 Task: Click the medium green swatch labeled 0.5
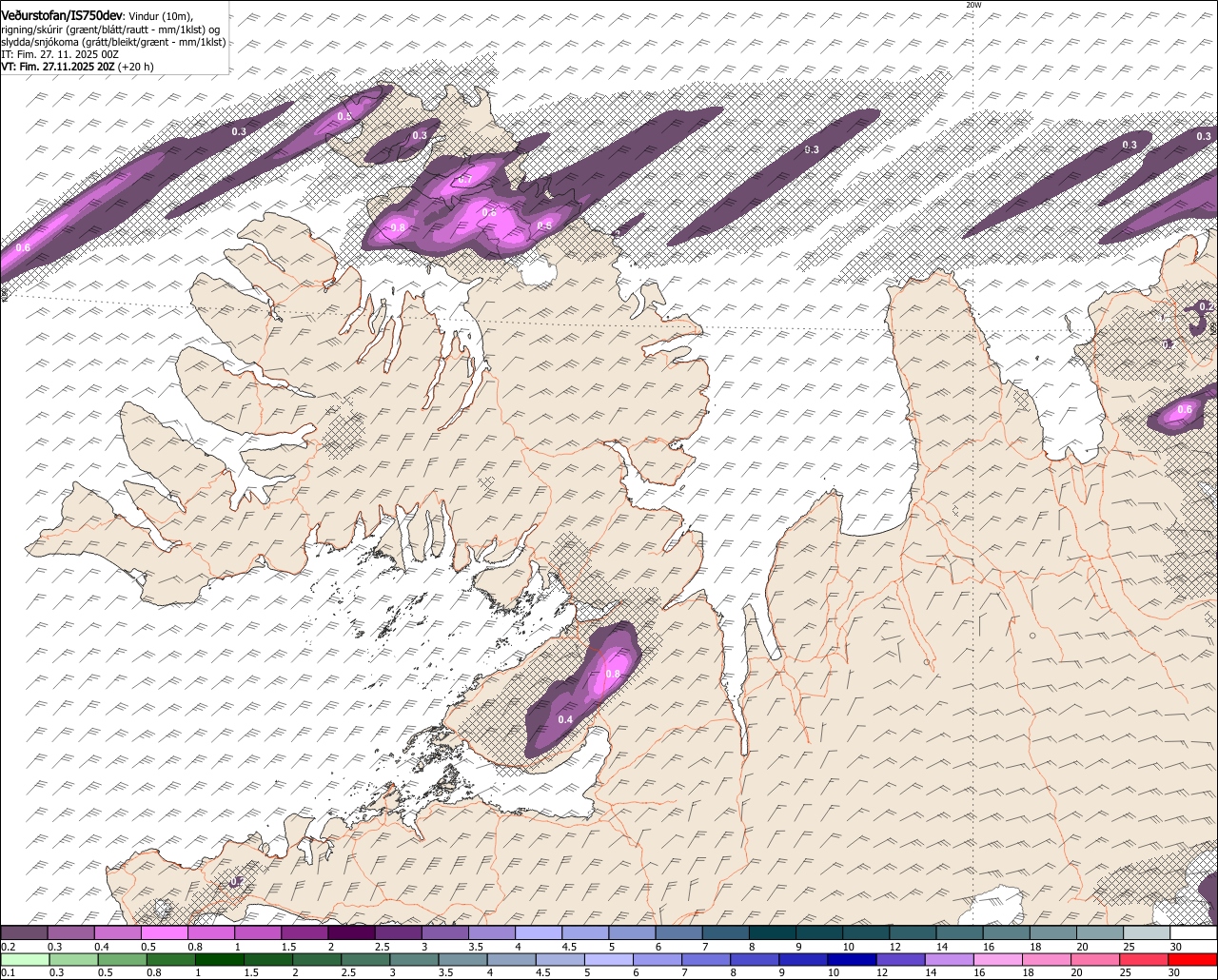(122, 960)
